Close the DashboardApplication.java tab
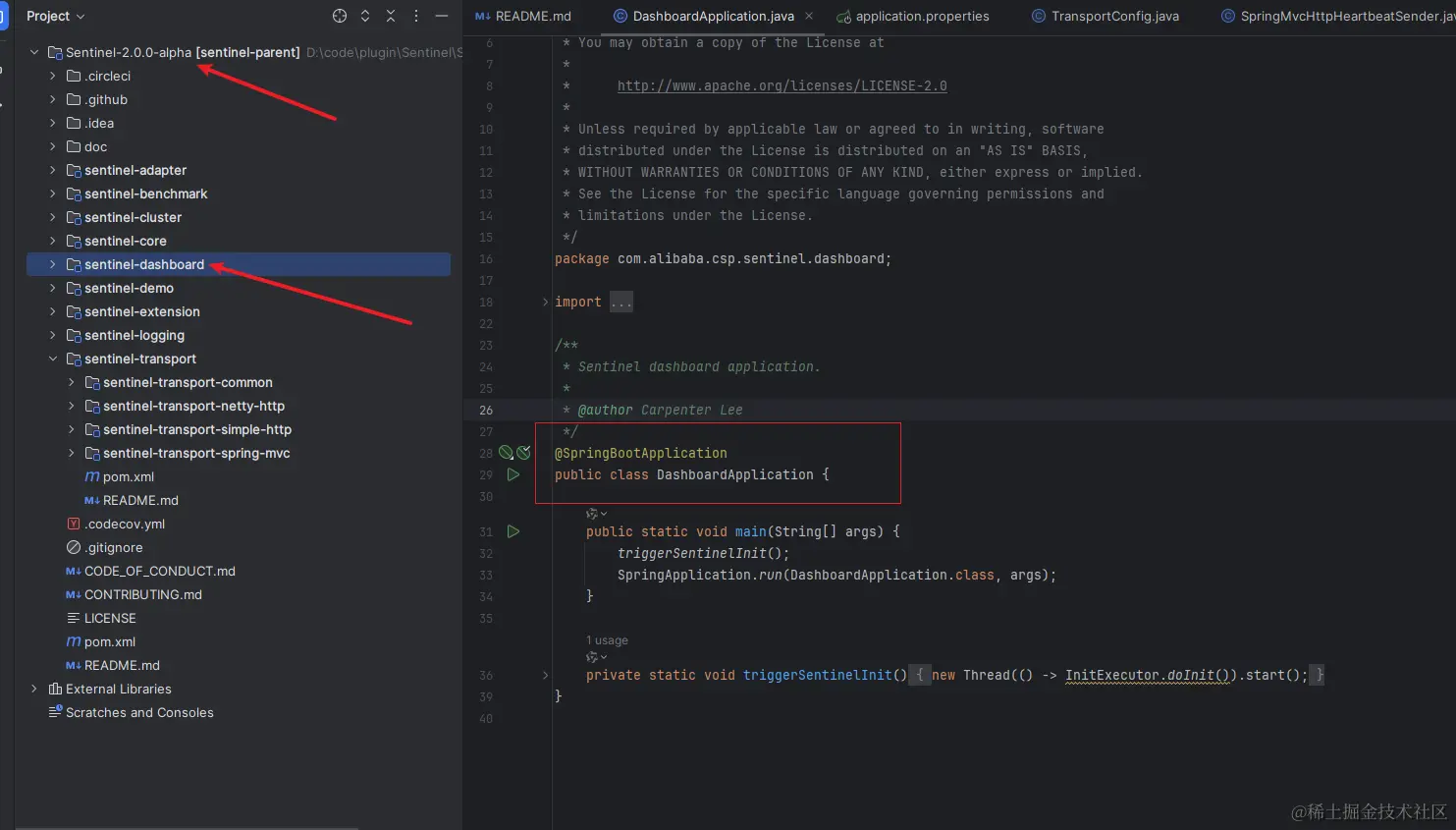The height and width of the screenshot is (830, 1456). tap(809, 16)
